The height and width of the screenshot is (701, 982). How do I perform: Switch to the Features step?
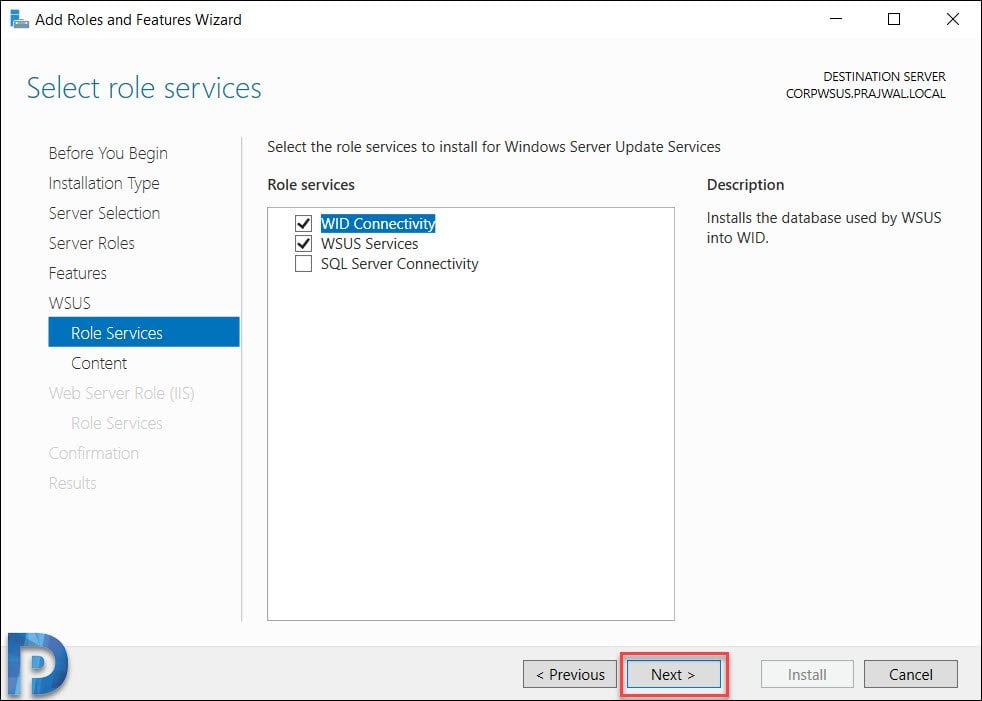point(78,273)
